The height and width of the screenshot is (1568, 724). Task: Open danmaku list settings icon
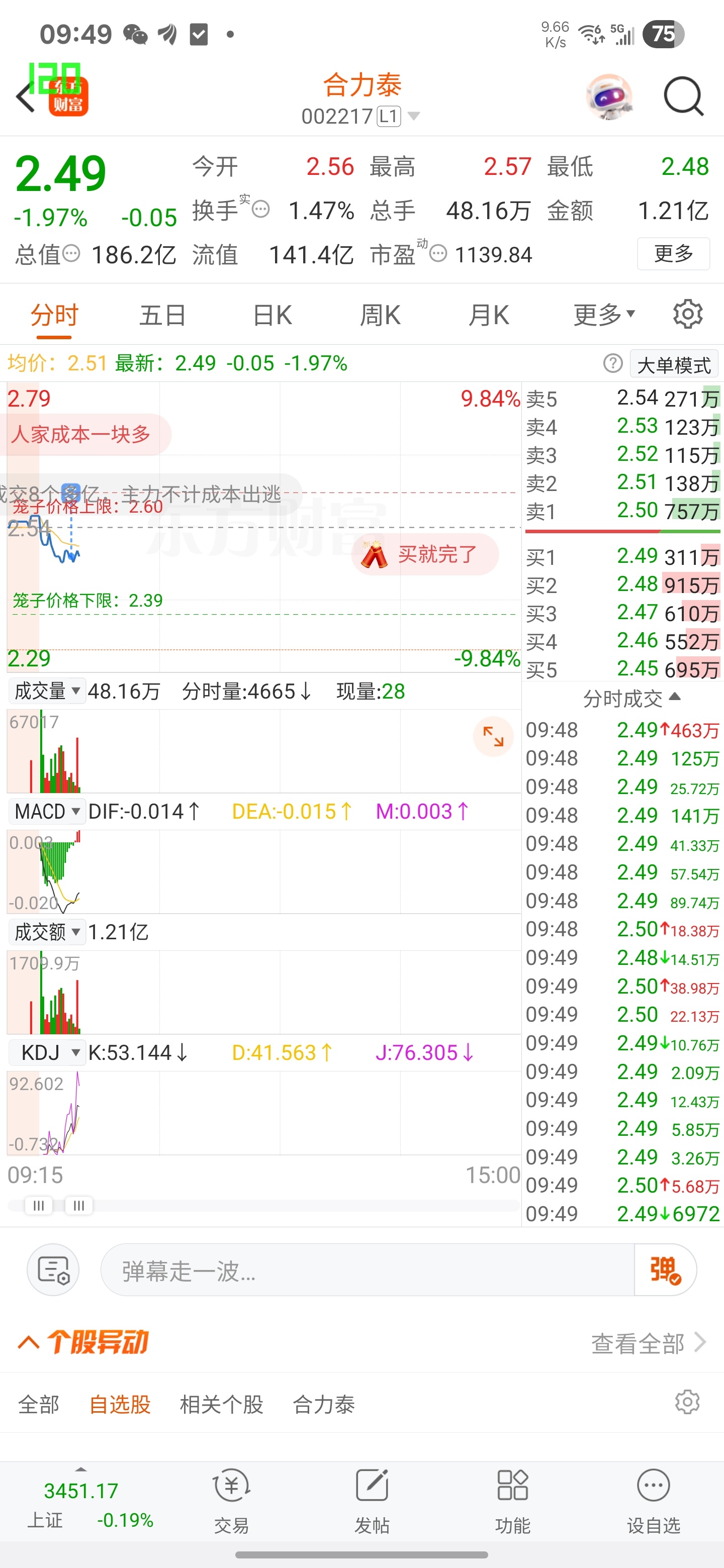pyautogui.click(x=53, y=1270)
